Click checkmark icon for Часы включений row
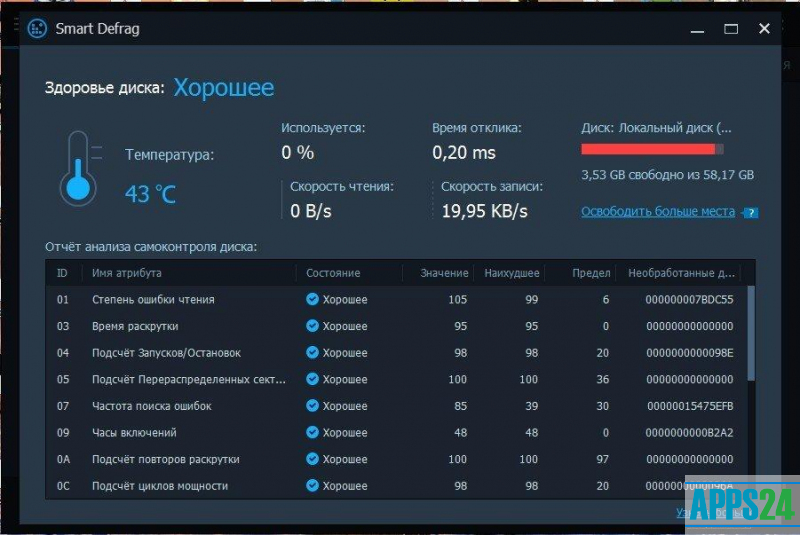The width and height of the screenshot is (800, 535). [x=312, y=432]
